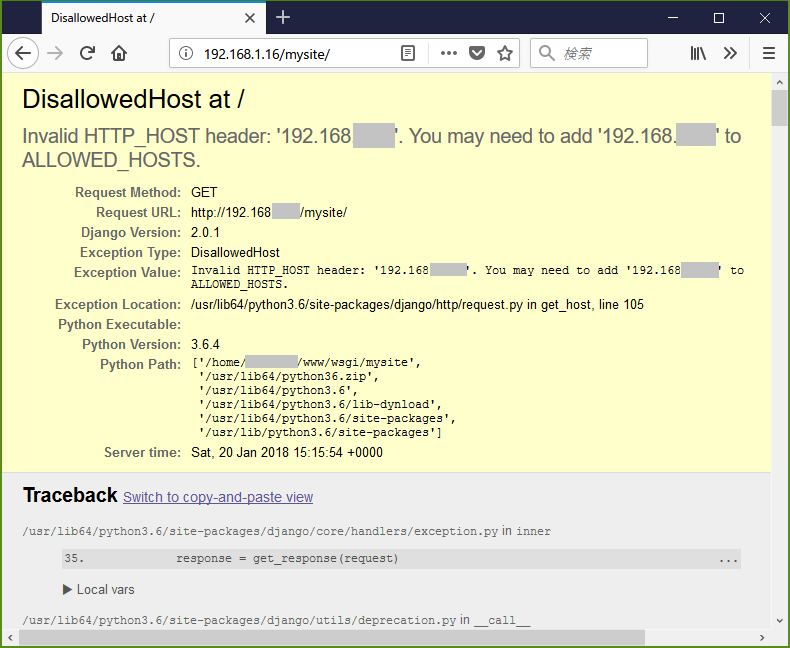Open the Firefox home page
This screenshot has width=790, height=648.
pos(119,53)
